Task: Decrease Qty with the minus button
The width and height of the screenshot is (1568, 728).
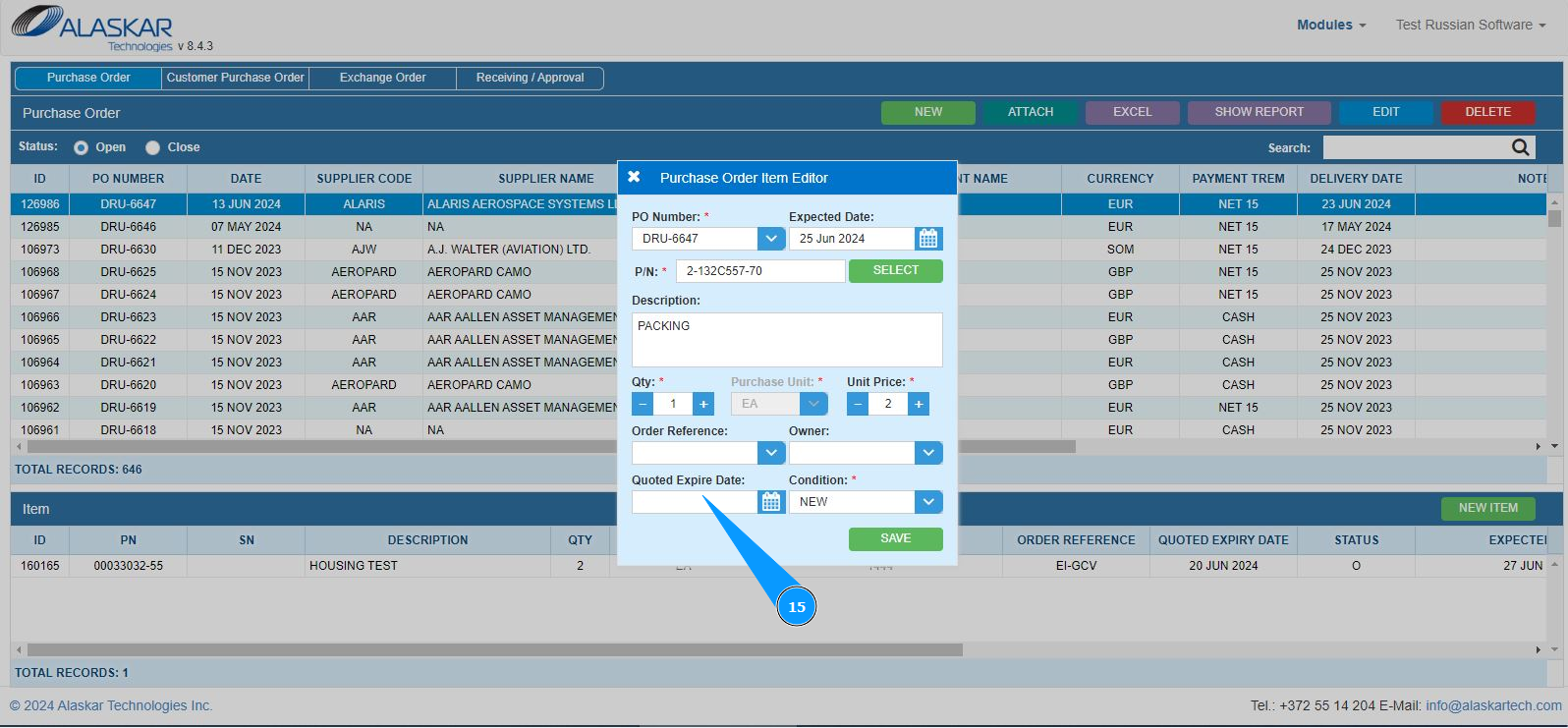Action: coord(643,404)
